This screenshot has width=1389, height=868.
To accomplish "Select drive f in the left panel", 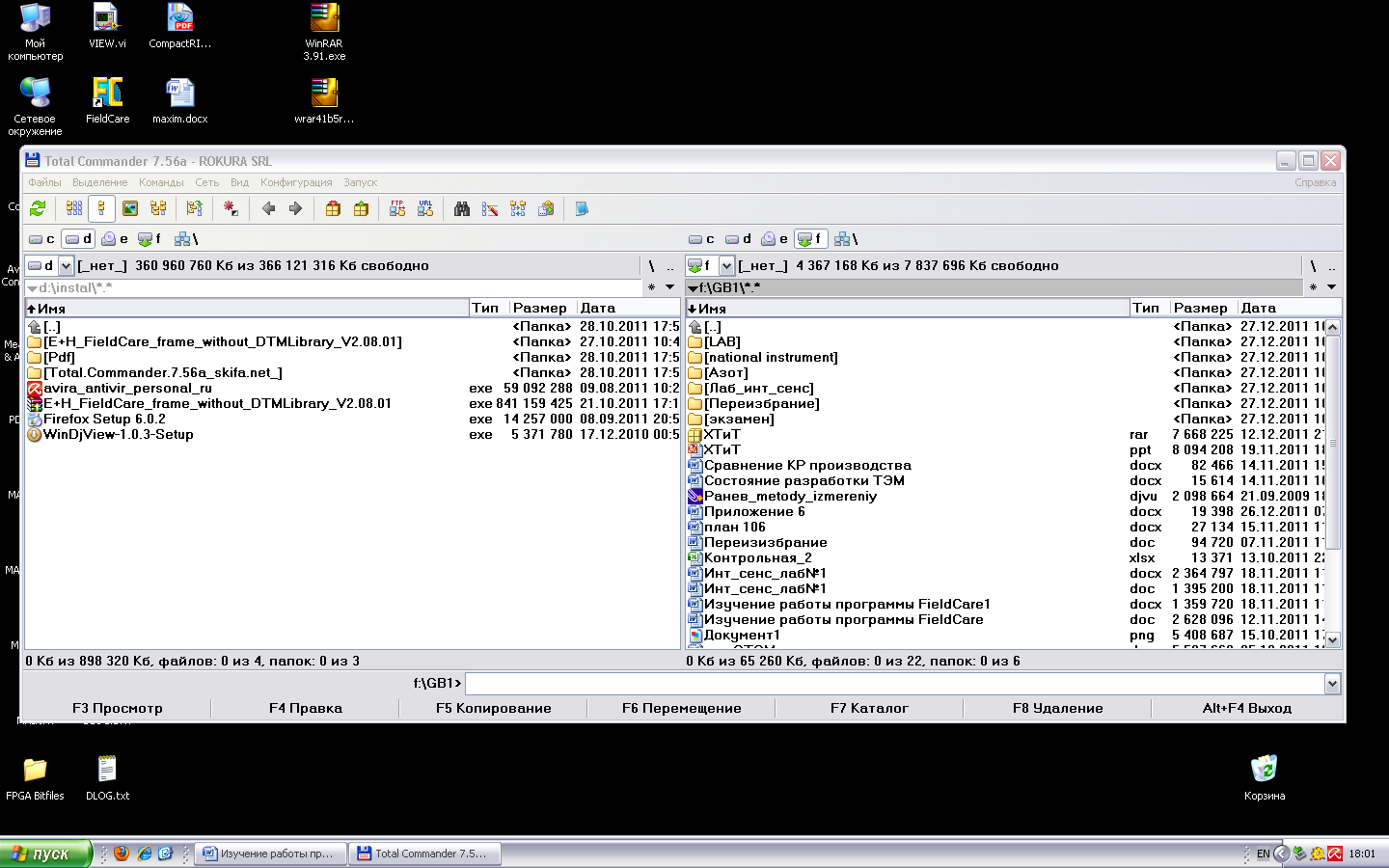I will tap(150, 239).
